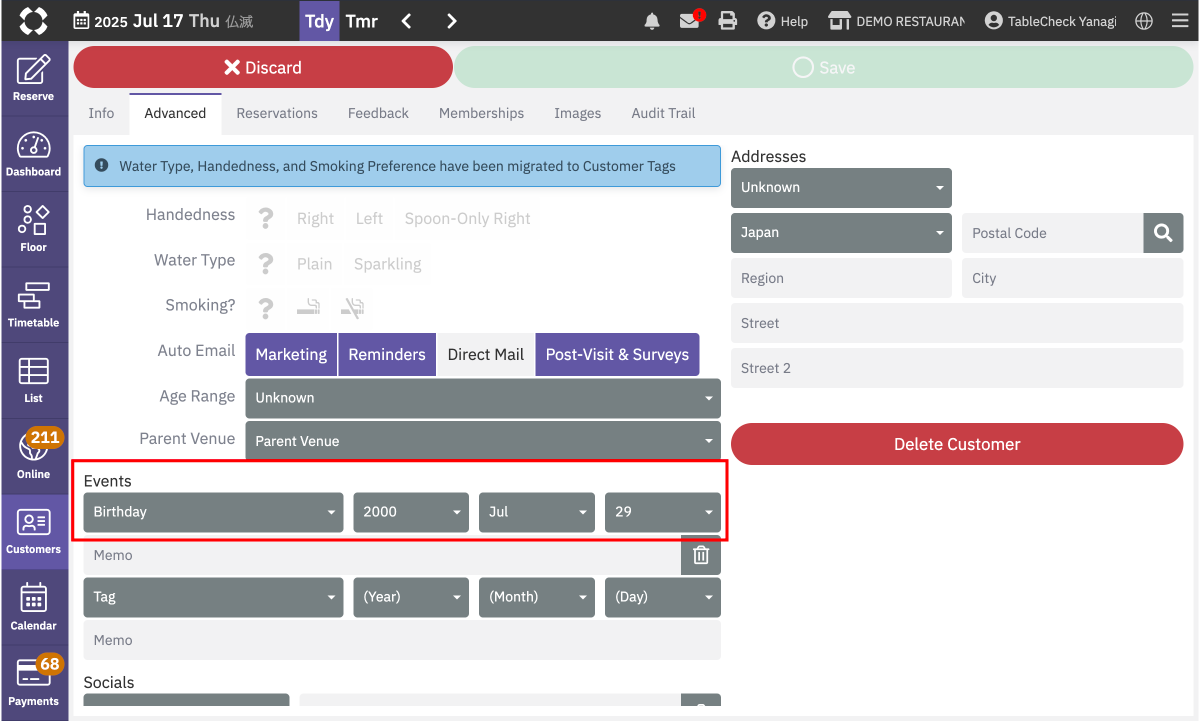
Task: Open the Help link
Action: tap(783, 21)
